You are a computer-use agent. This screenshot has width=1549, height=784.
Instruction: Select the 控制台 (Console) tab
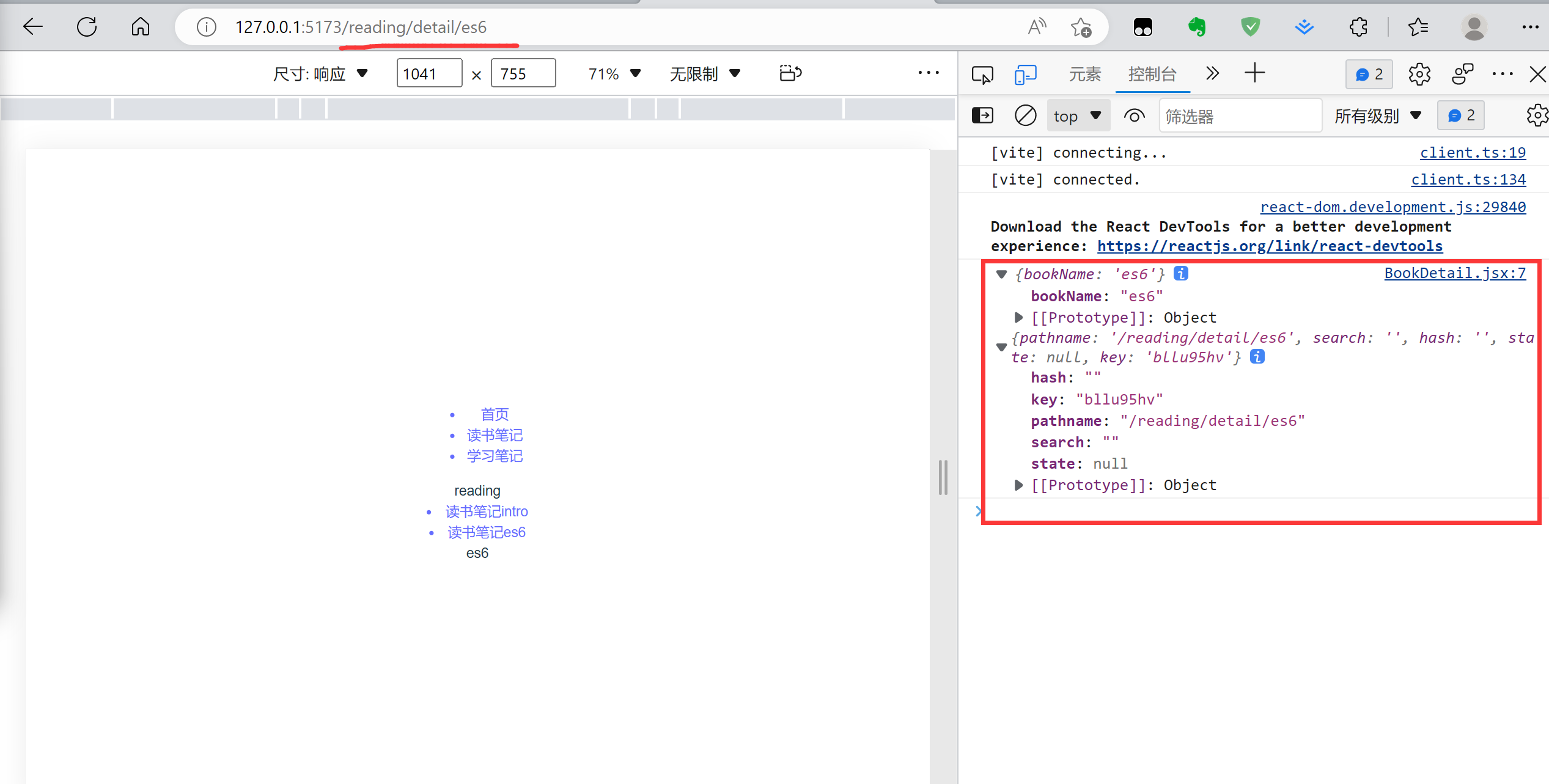coord(1152,73)
